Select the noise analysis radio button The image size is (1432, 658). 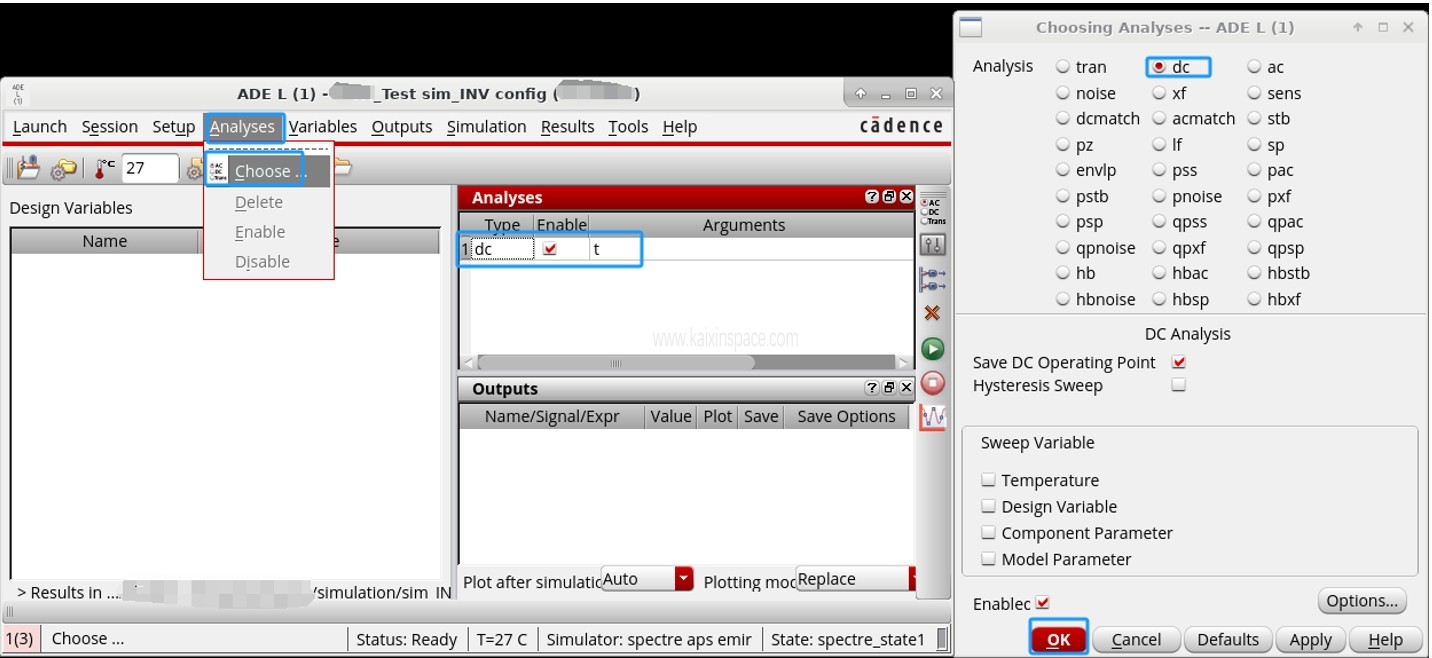tap(1063, 93)
